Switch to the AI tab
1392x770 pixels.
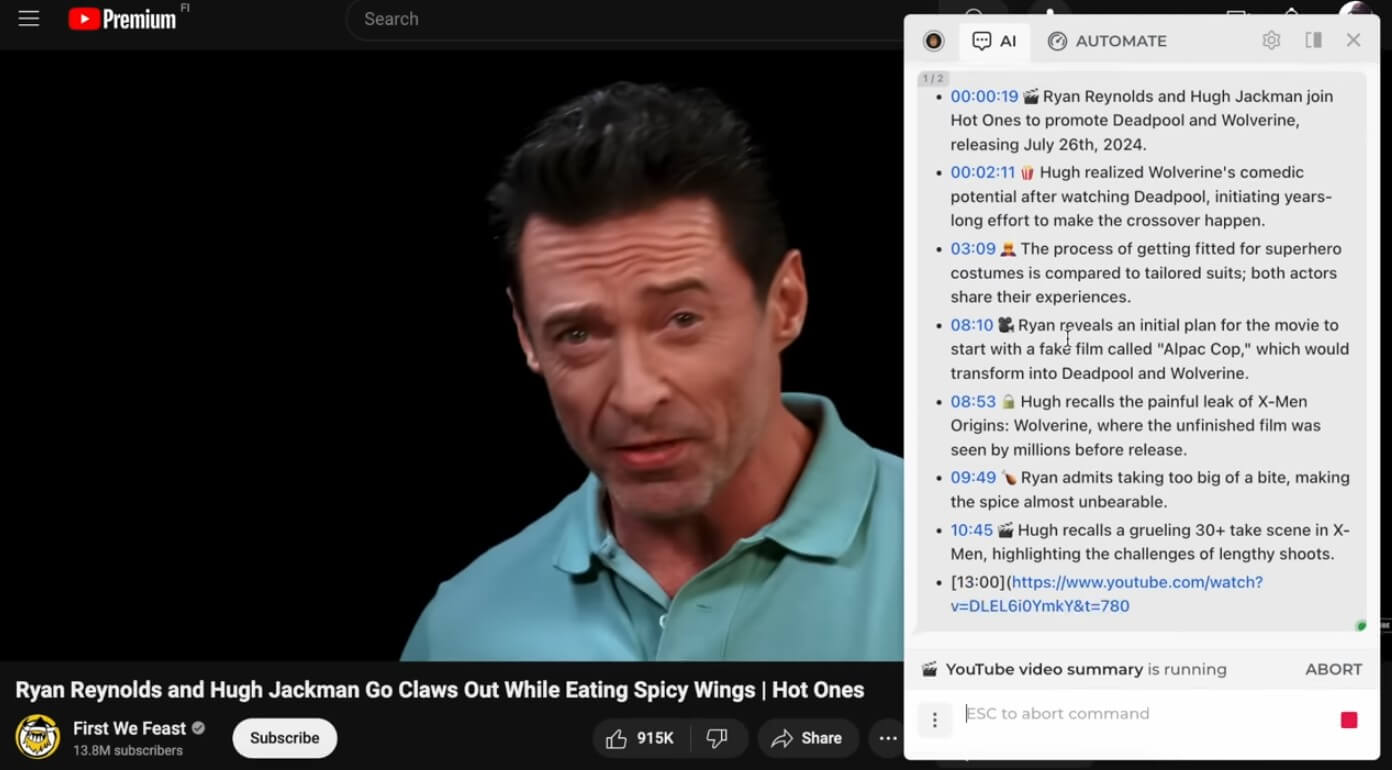coord(994,41)
